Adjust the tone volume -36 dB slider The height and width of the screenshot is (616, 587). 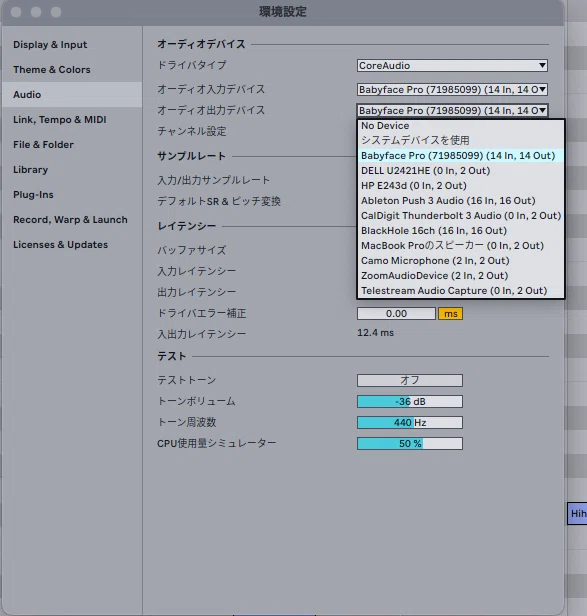[x=410, y=402]
